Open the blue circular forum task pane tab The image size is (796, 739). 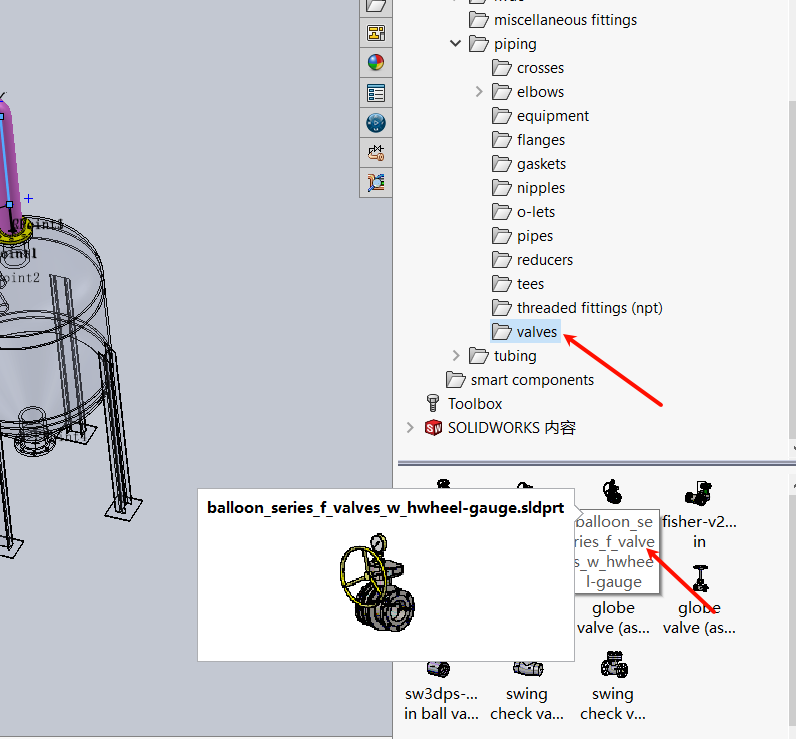376,123
